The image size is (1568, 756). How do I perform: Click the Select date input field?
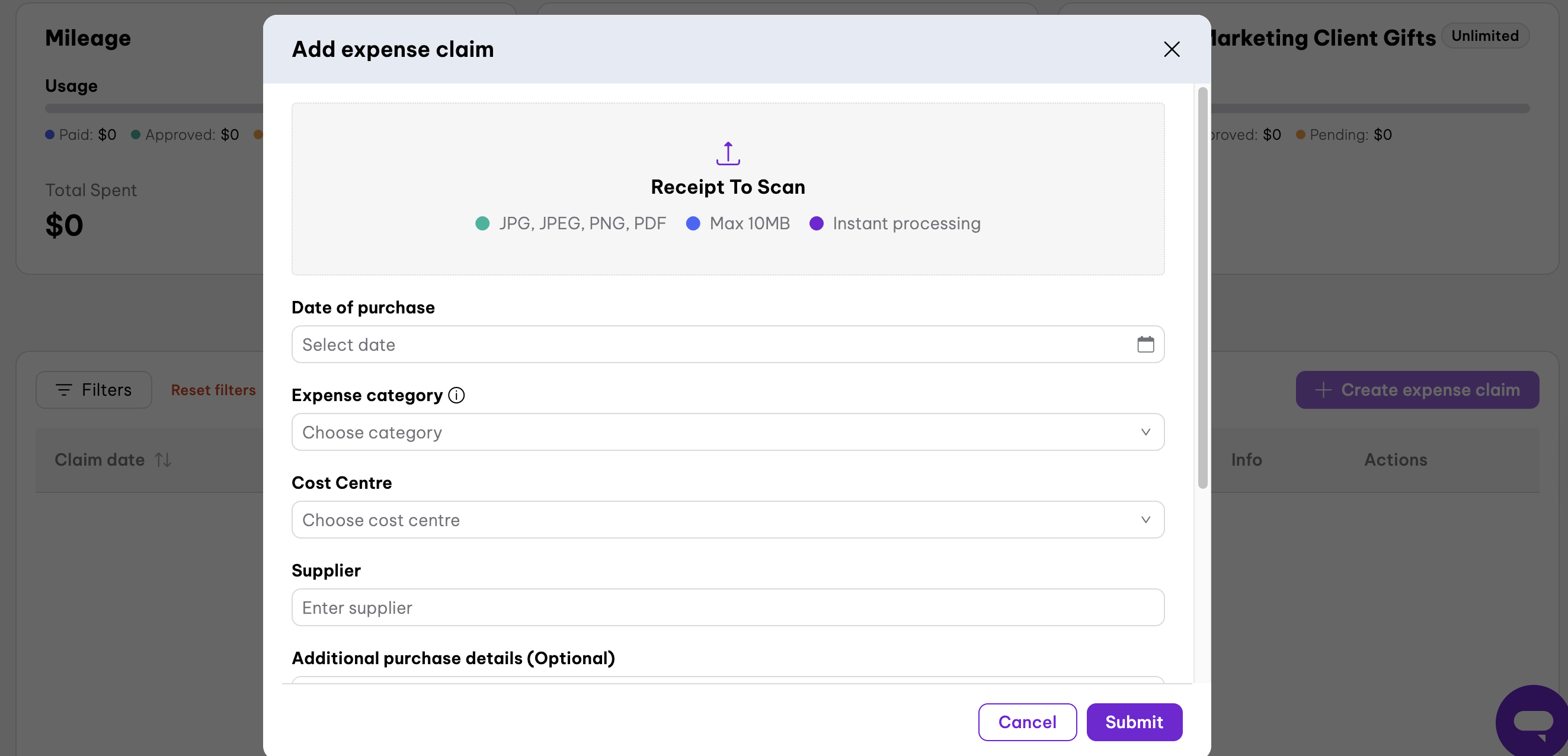coord(700,344)
